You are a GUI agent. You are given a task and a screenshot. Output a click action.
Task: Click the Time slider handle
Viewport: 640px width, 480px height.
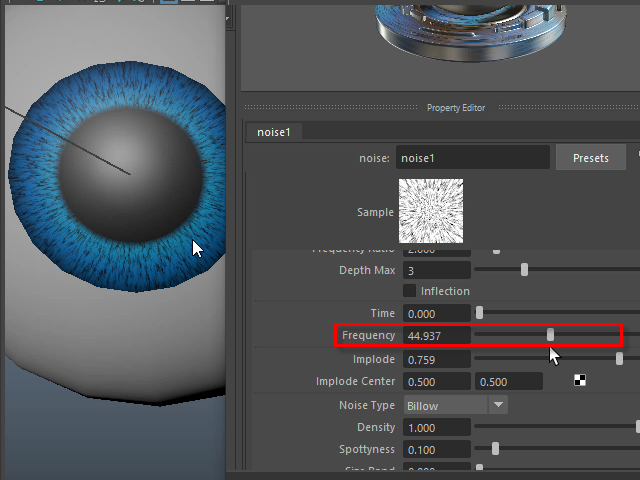coord(479,313)
